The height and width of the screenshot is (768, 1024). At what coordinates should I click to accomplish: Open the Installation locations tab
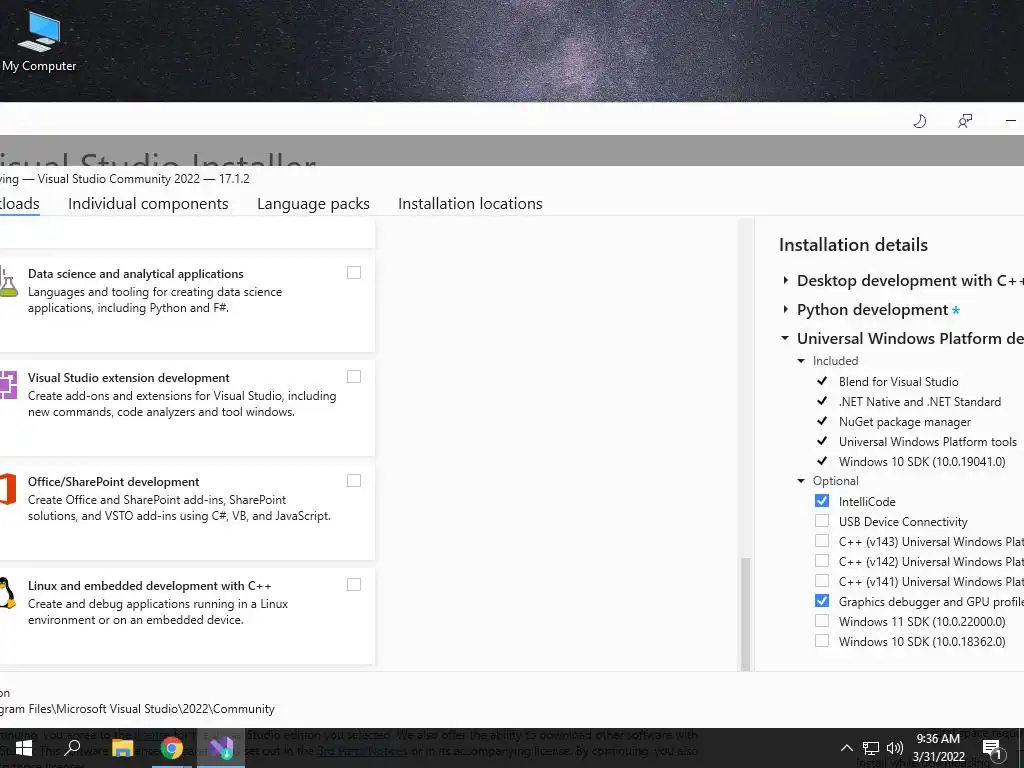click(x=470, y=204)
